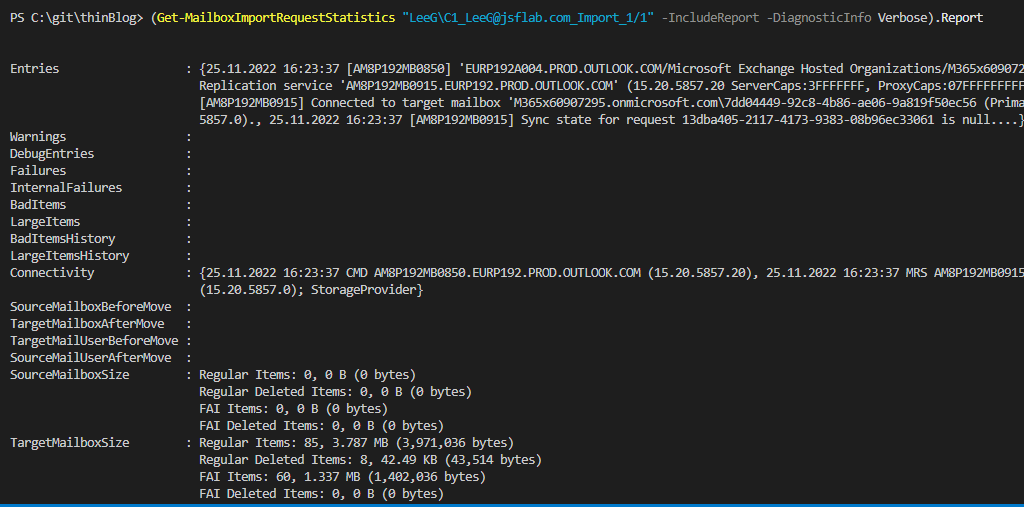Click the Get-MailboxImportRequestStatistics command text
This screenshot has width=1024, height=507.
point(276,18)
